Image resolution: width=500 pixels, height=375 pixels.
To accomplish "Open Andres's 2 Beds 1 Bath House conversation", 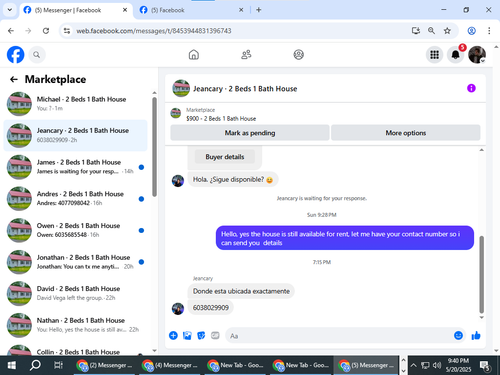I will (75, 198).
